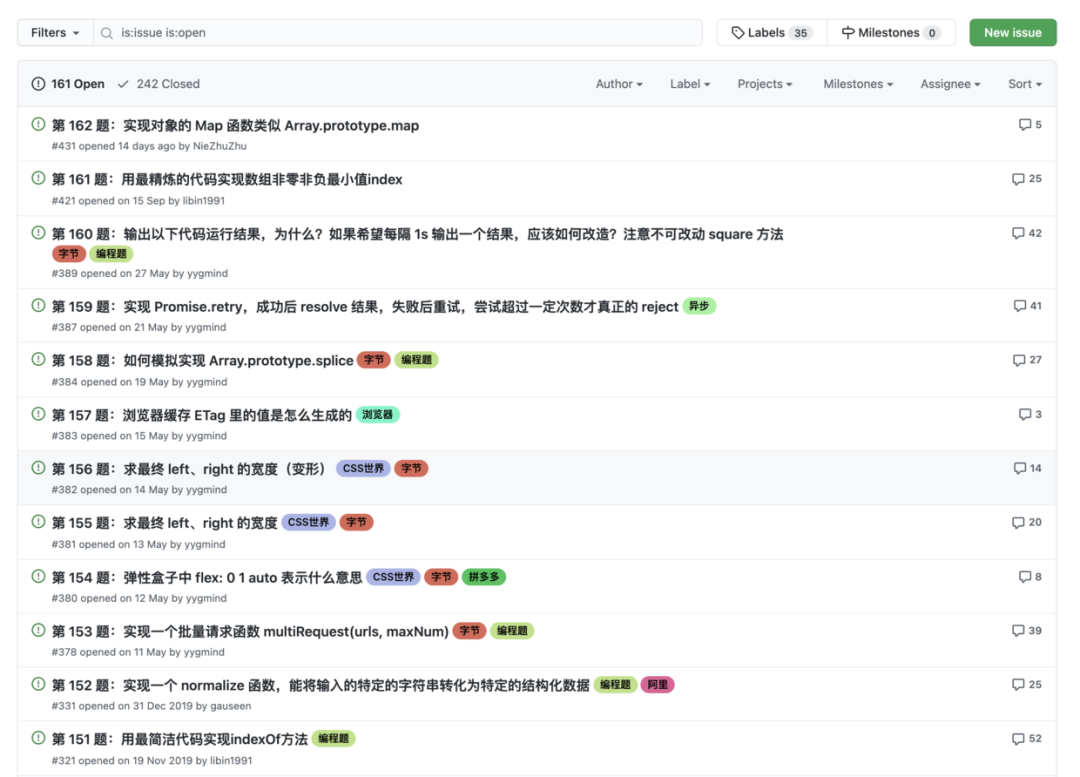Click the New issue button
The height and width of the screenshot is (777, 1080).
[x=1012, y=32]
